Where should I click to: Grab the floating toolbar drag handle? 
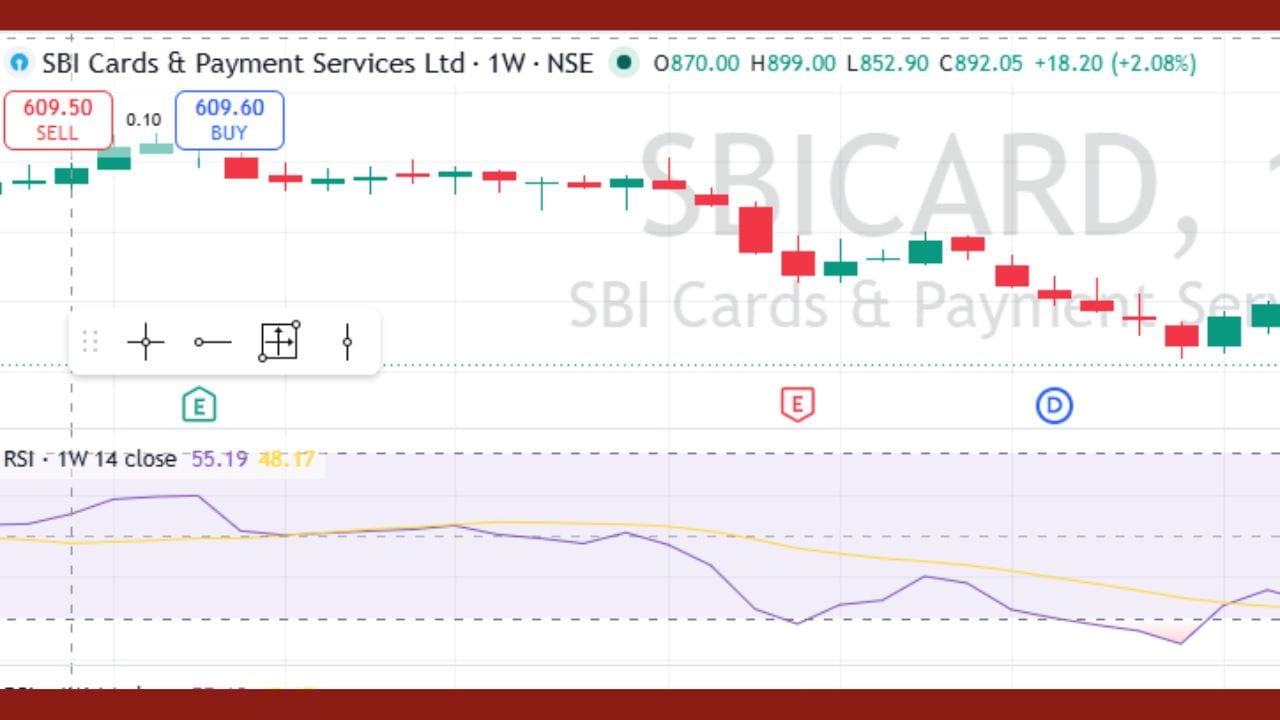click(x=90, y=342)
